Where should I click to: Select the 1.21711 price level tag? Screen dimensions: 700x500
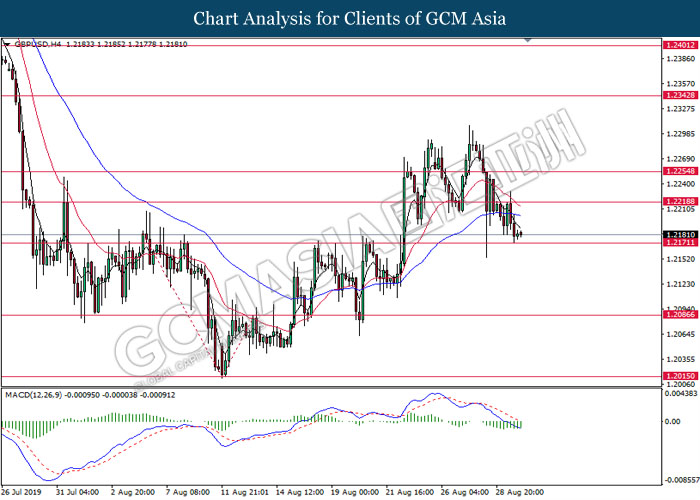point(680,242)
